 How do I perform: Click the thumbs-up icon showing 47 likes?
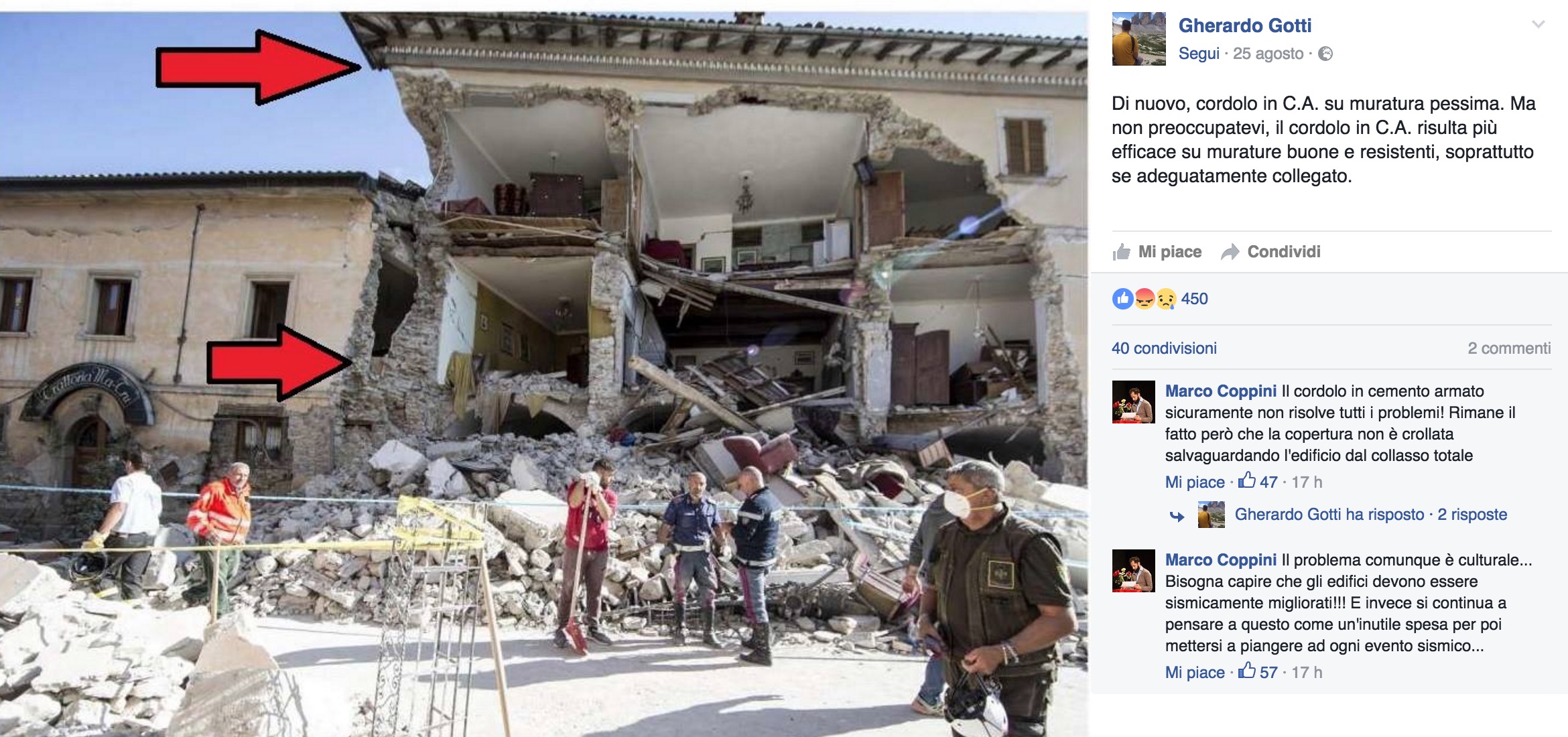1246,480
